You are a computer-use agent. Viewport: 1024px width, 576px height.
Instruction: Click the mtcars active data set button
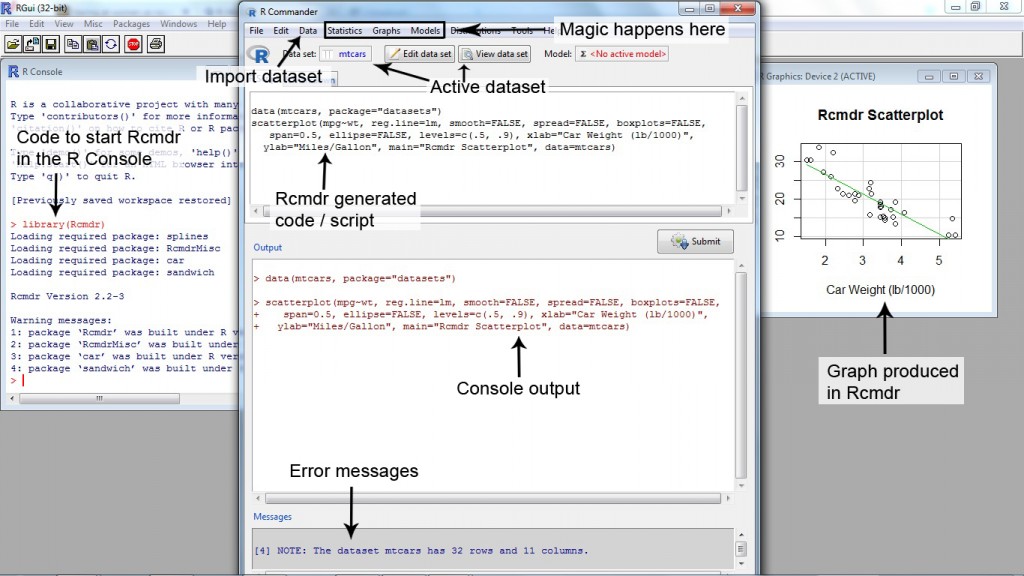pyautogui.click(x=345, y=54)
